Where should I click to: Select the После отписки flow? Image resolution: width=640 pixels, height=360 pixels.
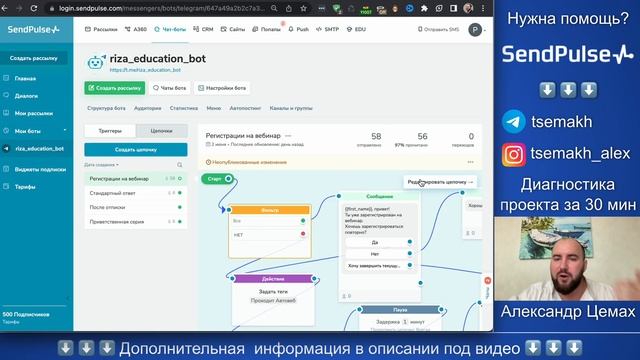[x=136, y=207]
